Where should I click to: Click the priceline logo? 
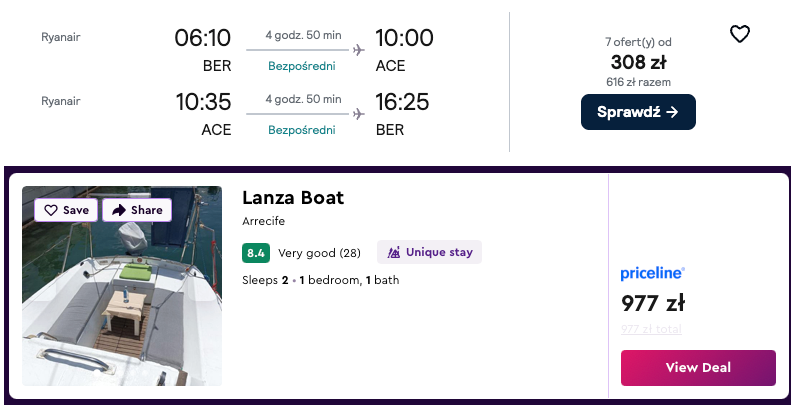(x=652, y=273)
